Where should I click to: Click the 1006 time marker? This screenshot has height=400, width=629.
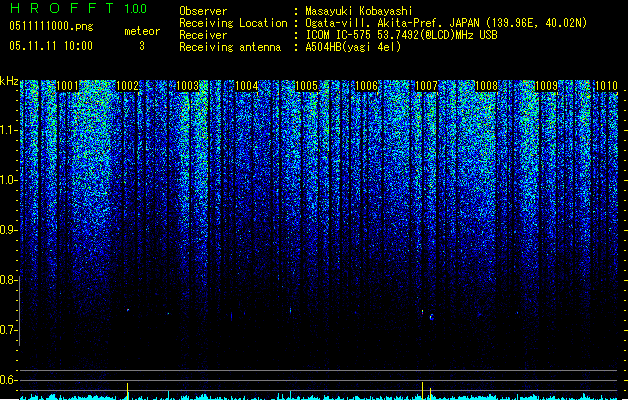(x=366, y=86)
